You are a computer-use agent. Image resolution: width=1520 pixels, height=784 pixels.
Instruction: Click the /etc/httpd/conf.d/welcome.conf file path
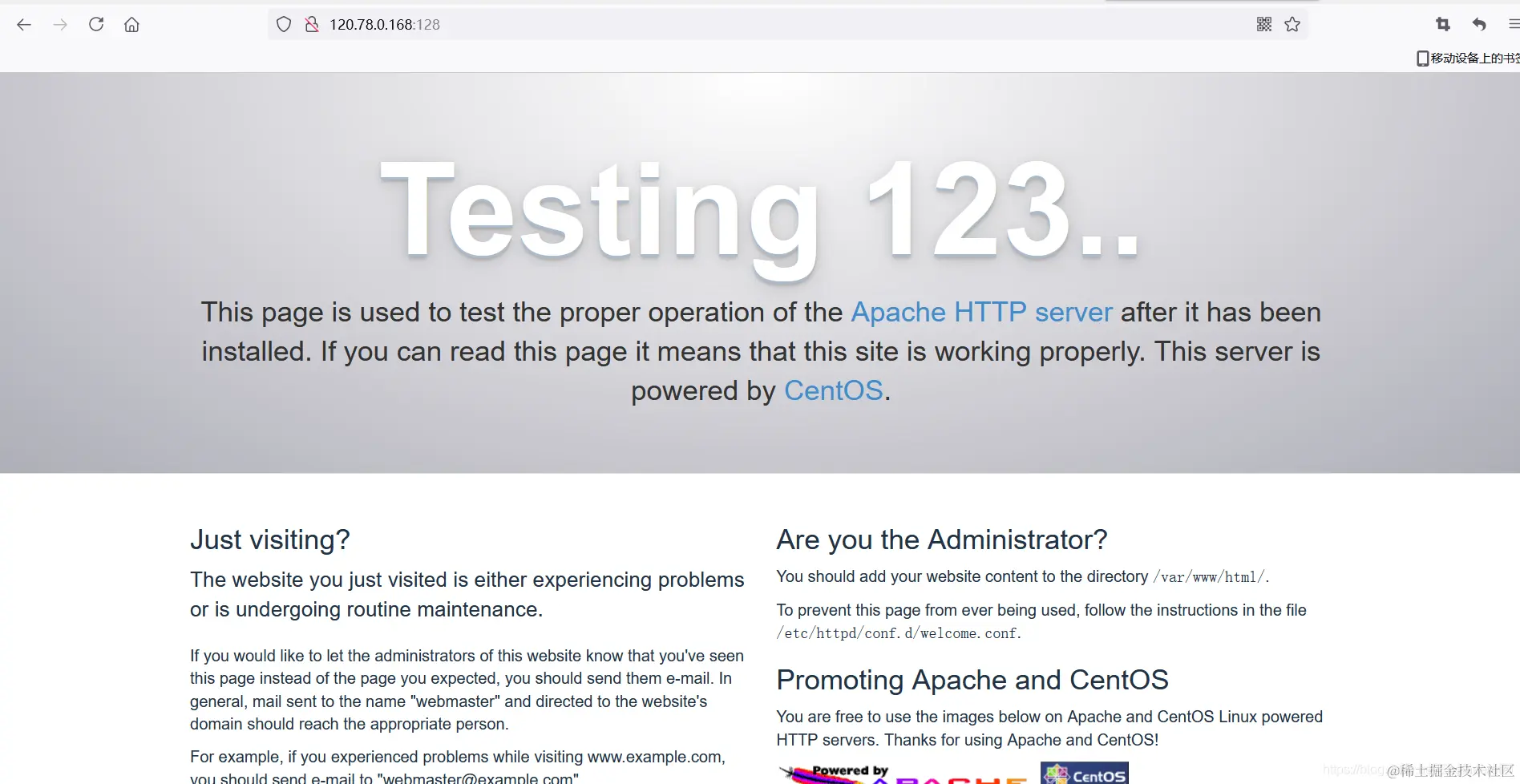click(897, 633)
